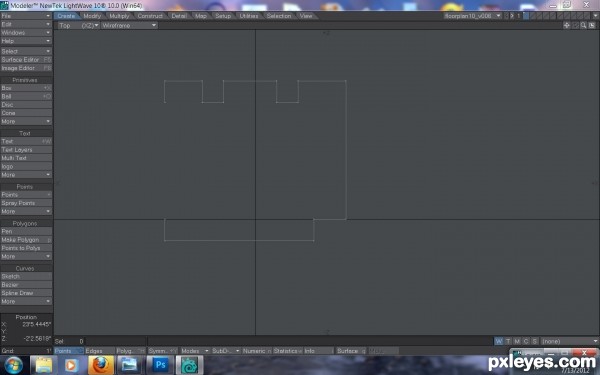
Task: Open the Image Editor
Action: tap(26, 68)
